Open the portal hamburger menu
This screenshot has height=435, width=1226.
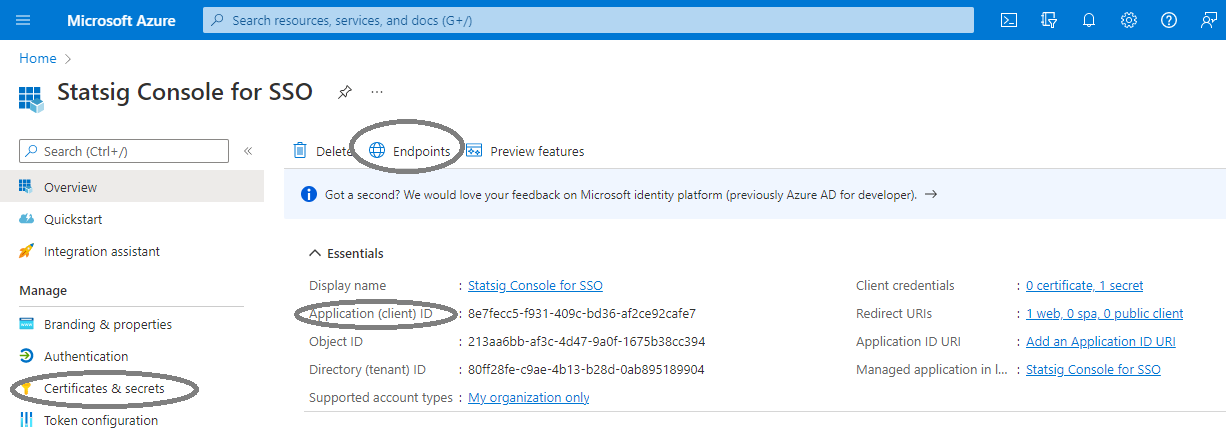coord(24,20)
